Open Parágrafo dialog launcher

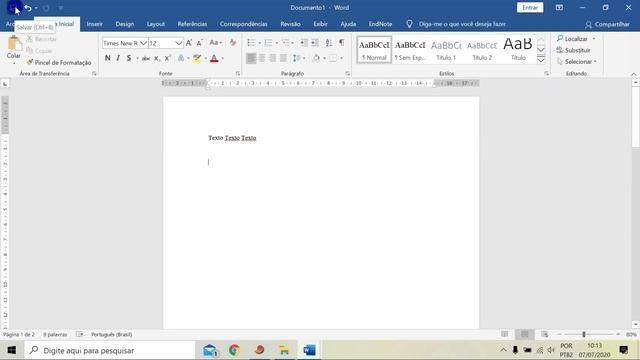pos(347,73)
